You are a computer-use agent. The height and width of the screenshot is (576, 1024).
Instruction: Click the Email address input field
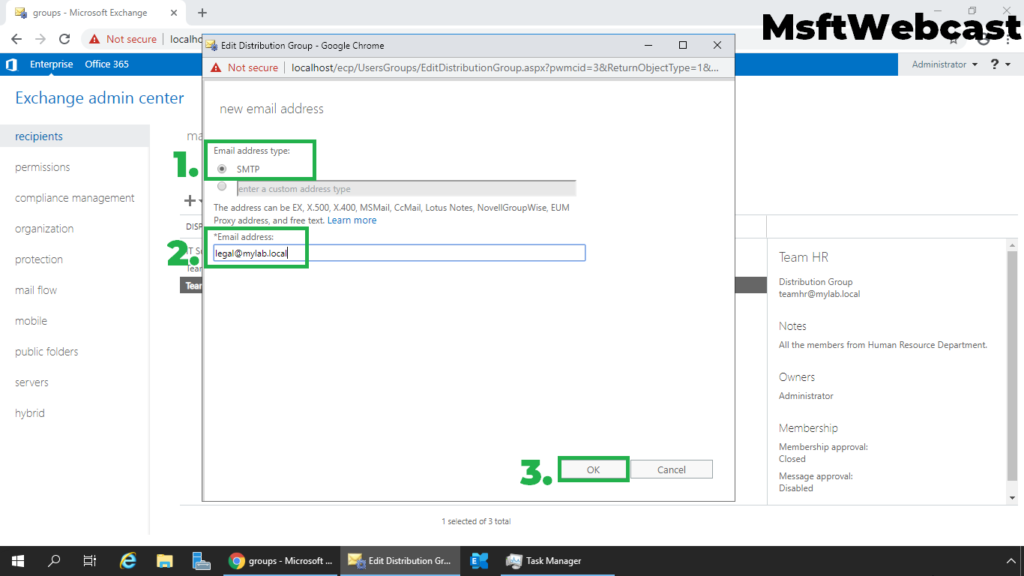399,253
